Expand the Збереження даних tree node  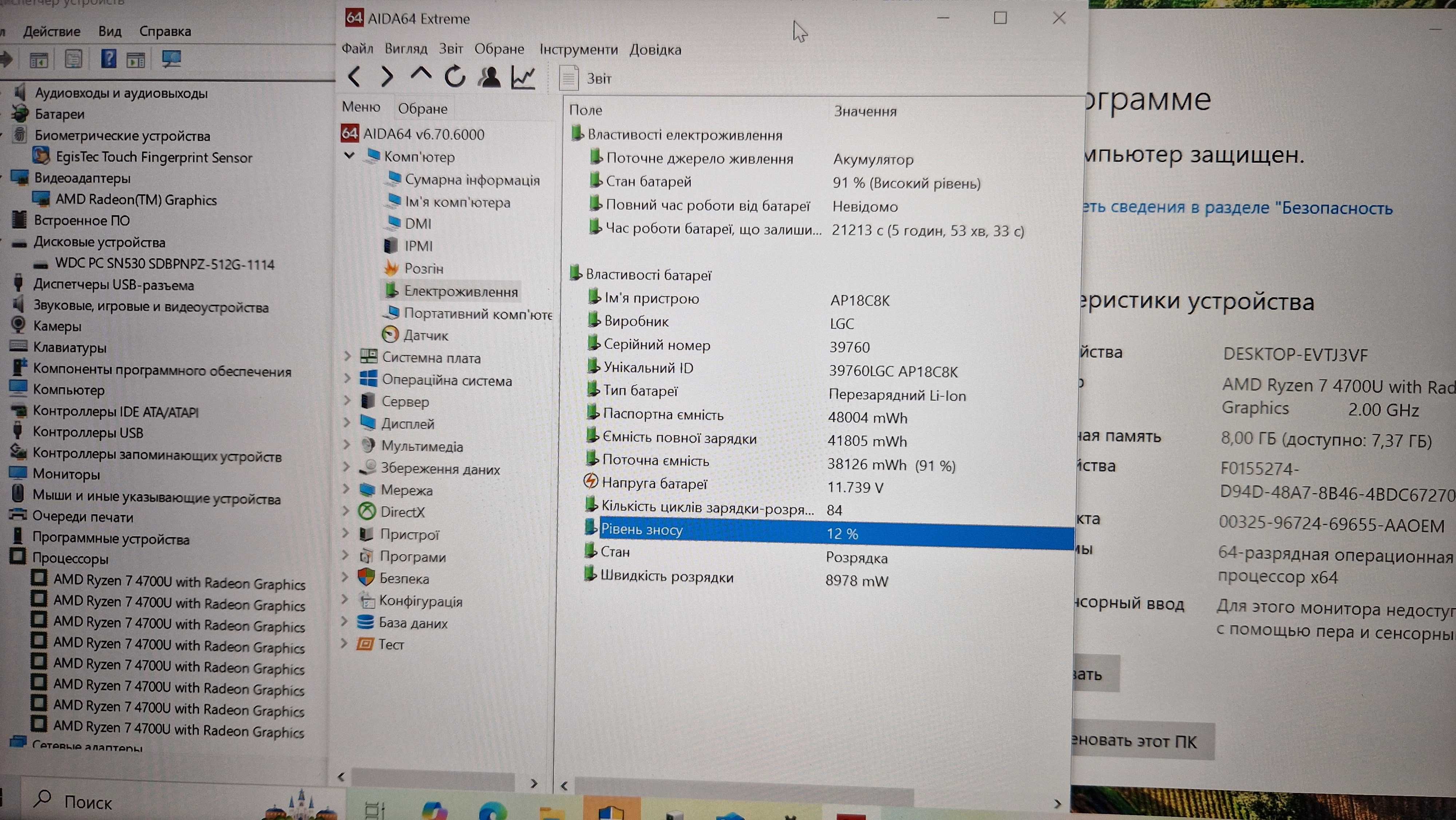tap(347, 467)
